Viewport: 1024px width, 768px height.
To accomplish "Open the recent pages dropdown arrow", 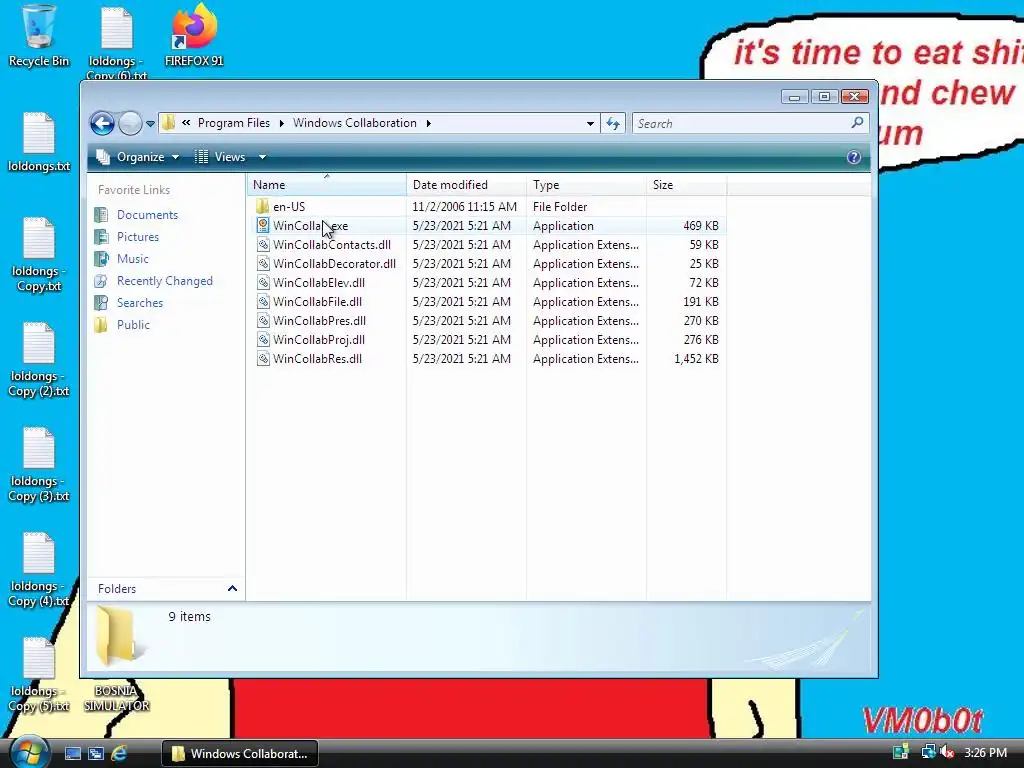I will [x=150, y=123].
